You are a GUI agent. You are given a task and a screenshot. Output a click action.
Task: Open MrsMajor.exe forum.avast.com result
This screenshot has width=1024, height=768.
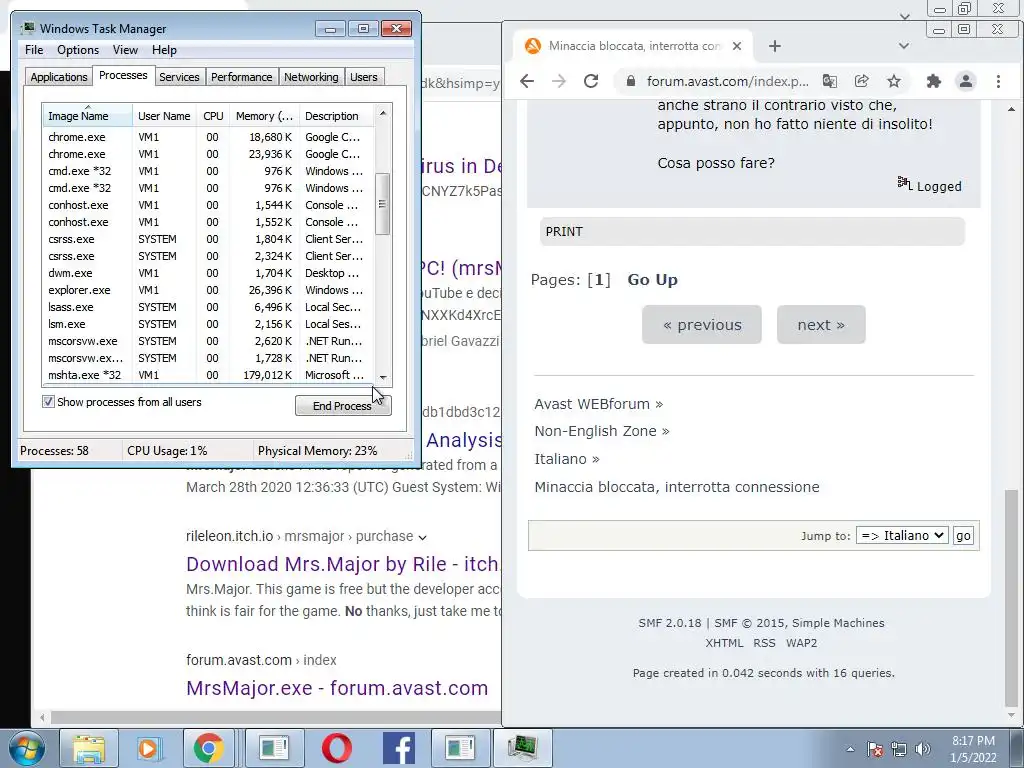337,688
